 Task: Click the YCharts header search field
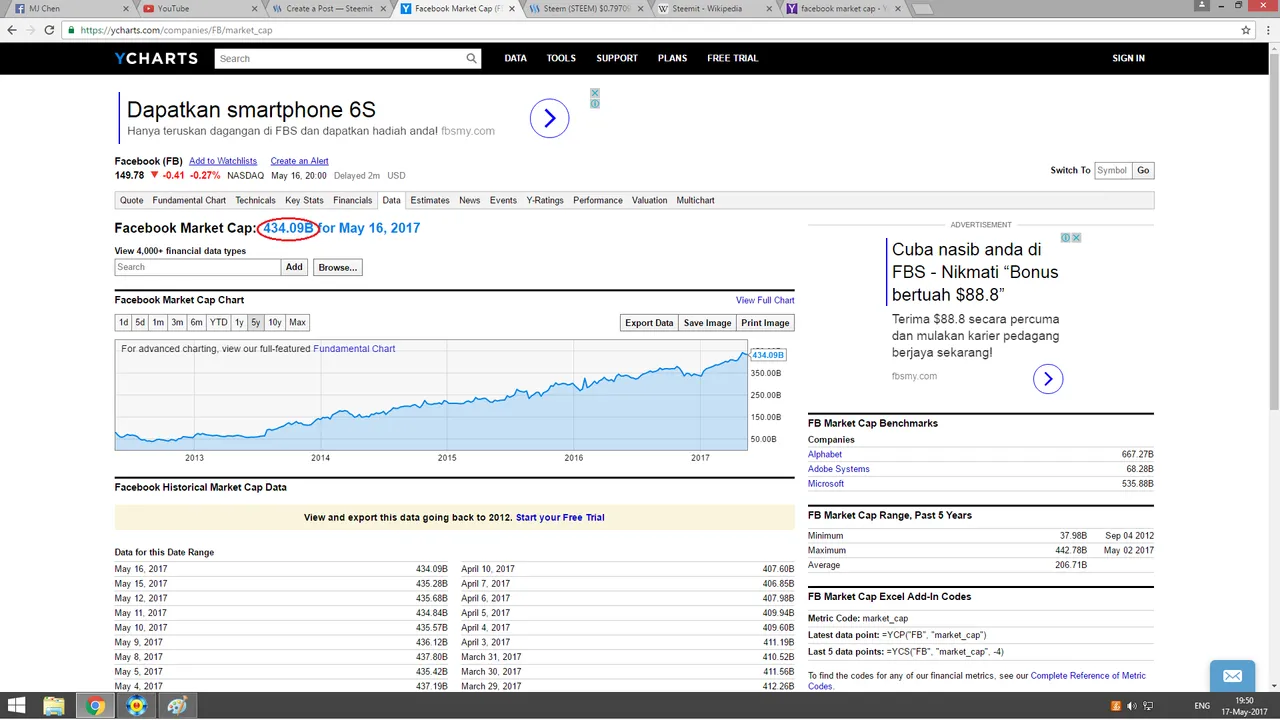pos(340,58)
